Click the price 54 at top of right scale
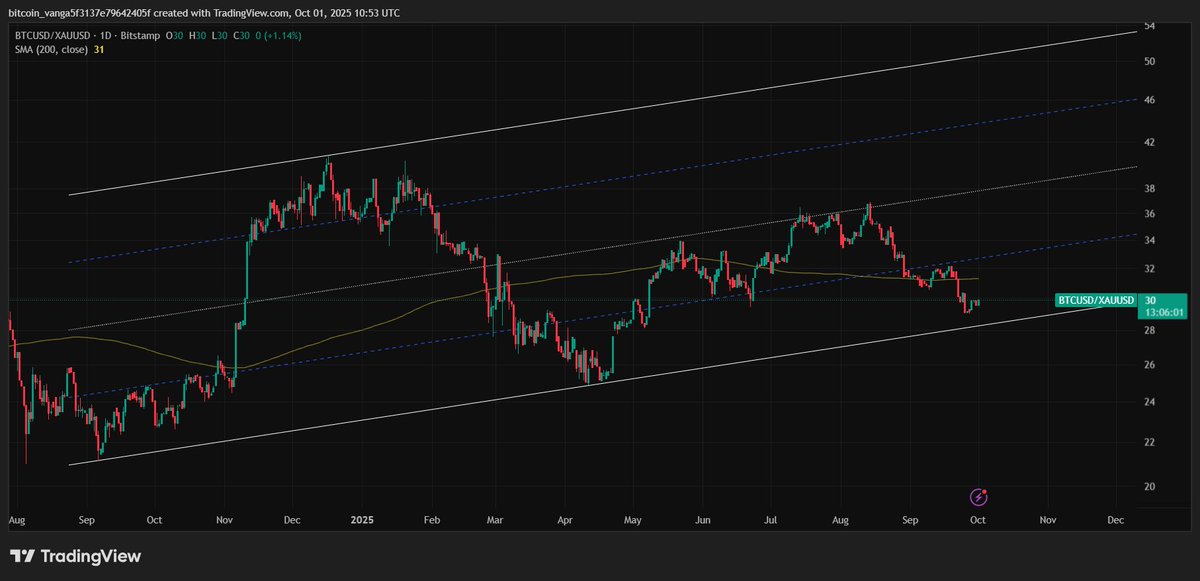The image size is (1200, 581). 1149,25
